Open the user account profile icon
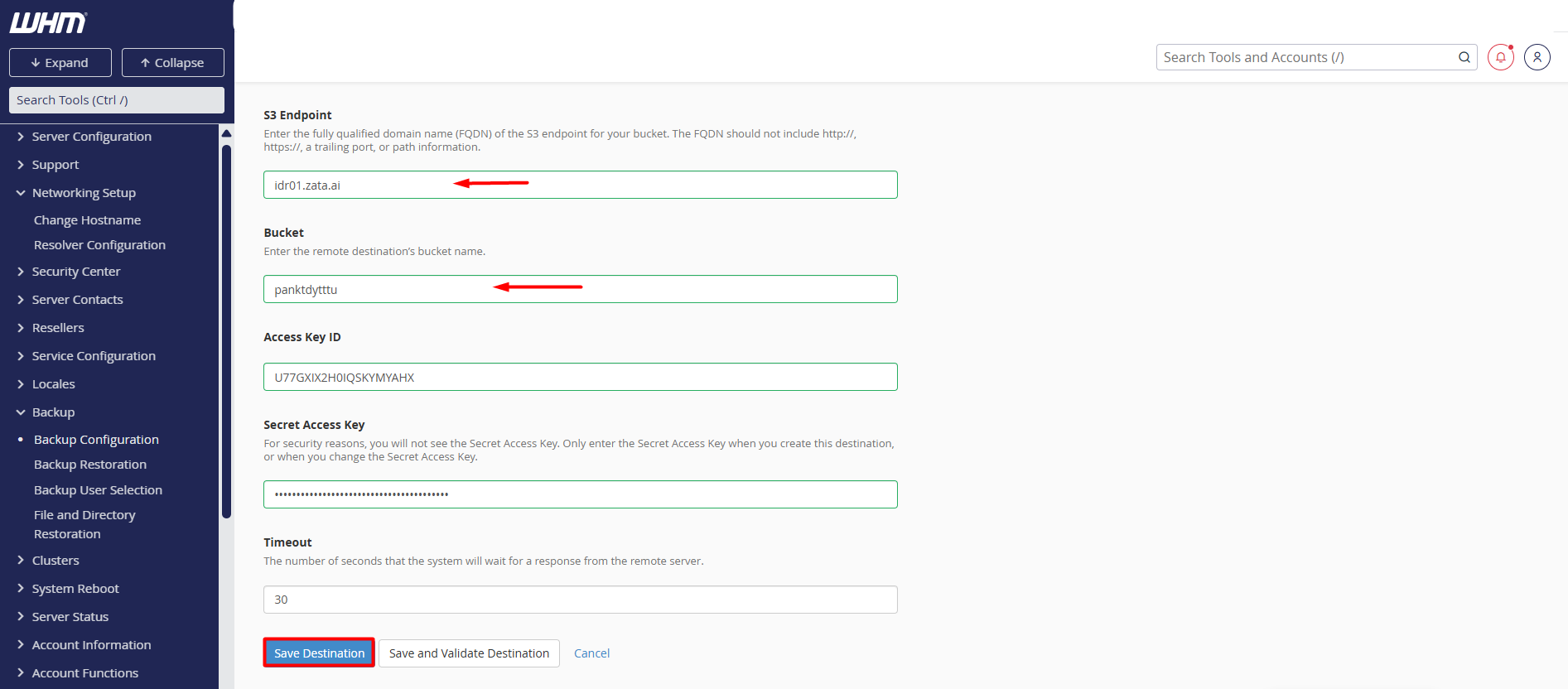The height and width of the screenshot is (689, 1568). tap(1537, 57)
